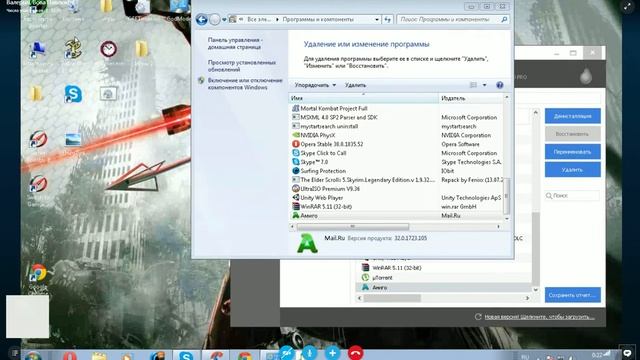This screenshot has height=360, width=640.
Task: Expand the view options arrow next to the view icon
Action: click(x=484, y=85)
